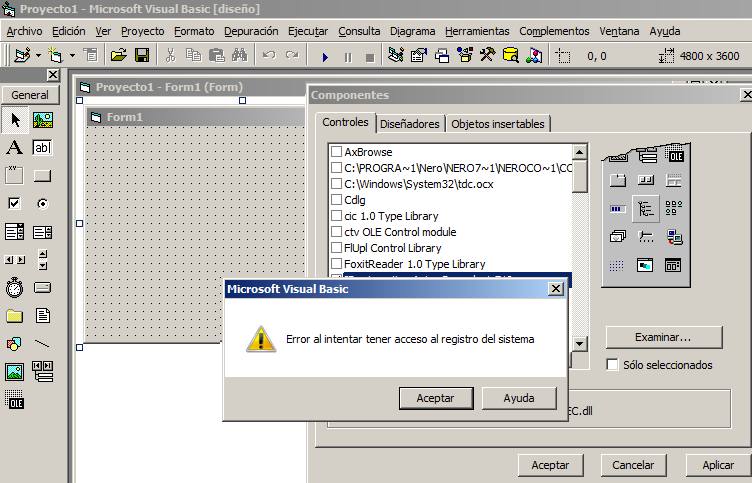Image resolution: width=752 pixels, height=483 pixels.
Task: Click the General toolbox tab button
Action: coord(30,95)
